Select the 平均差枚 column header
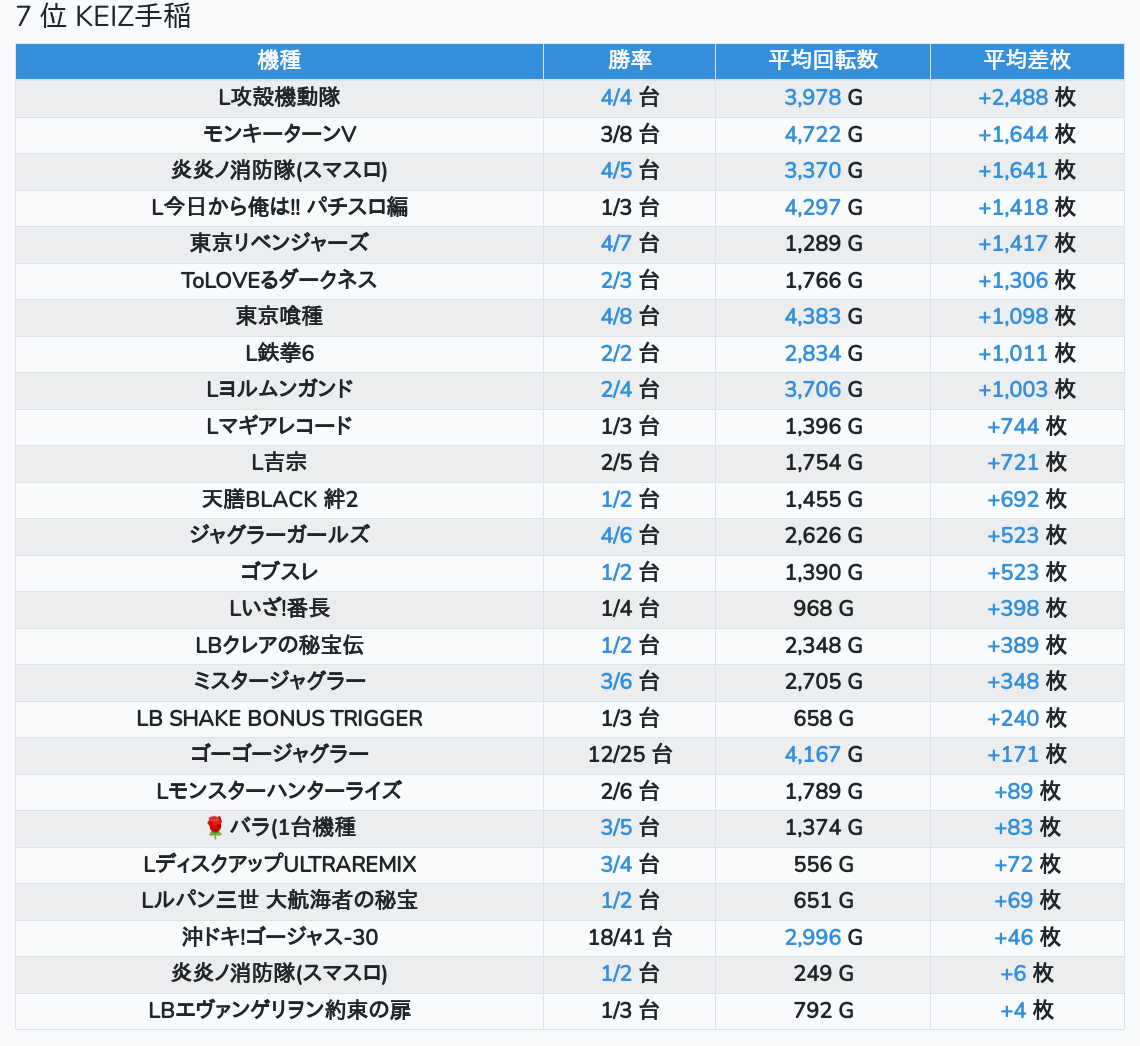Viewport: 1140px width, 1046px height. (1026, 60)
